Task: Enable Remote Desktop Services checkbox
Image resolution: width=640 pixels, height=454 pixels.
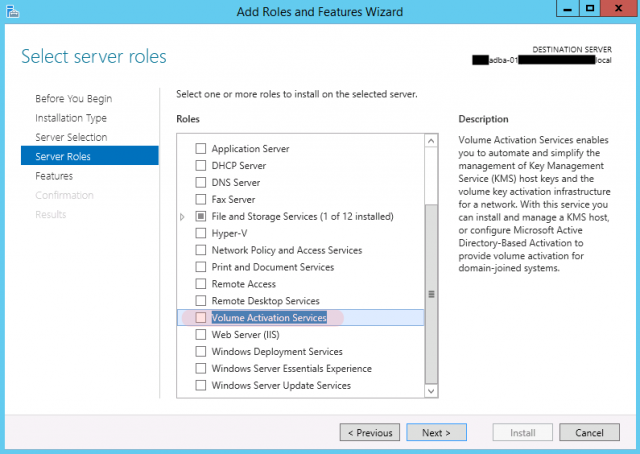Action: (200, 301)
